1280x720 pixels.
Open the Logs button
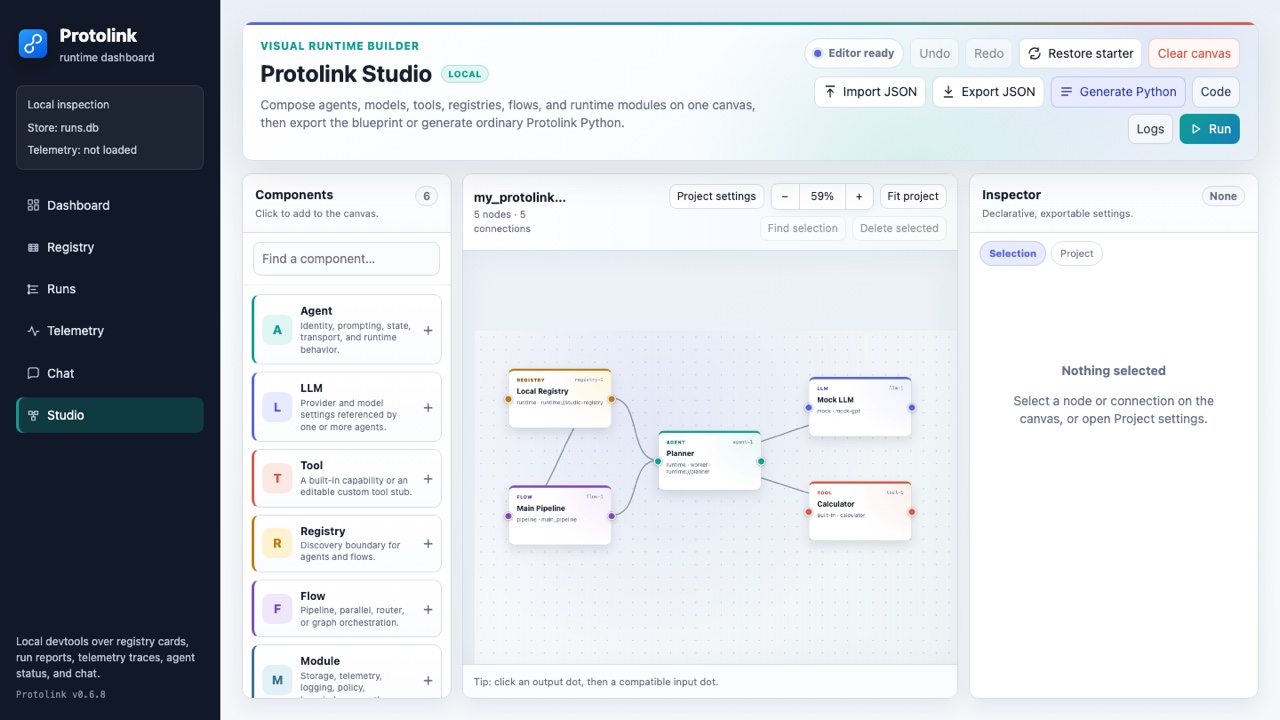click(1150, 129)
